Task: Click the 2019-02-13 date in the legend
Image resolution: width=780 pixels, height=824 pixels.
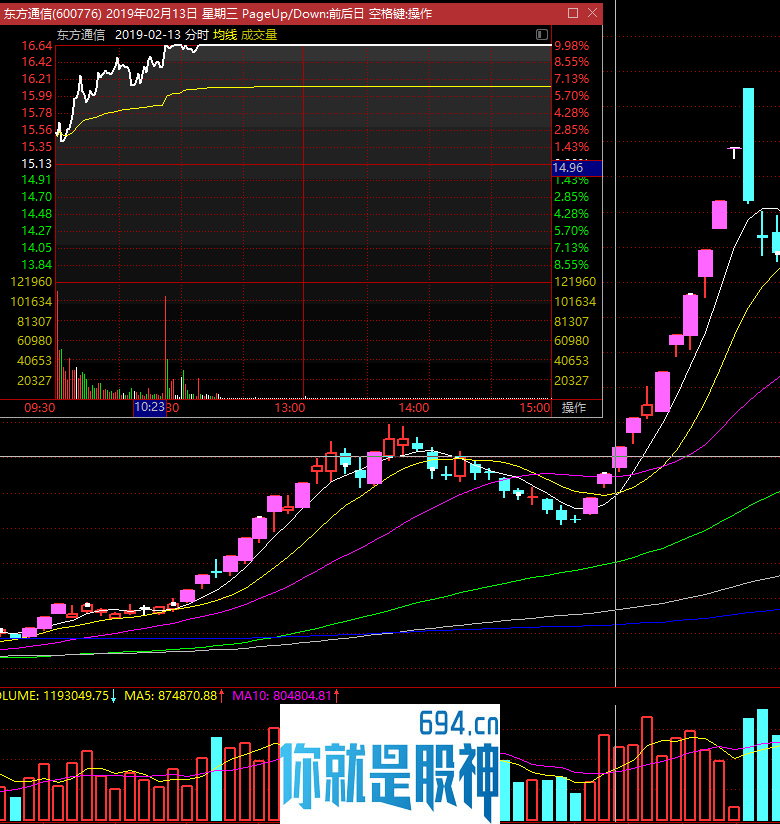Action: coord(148,35)
